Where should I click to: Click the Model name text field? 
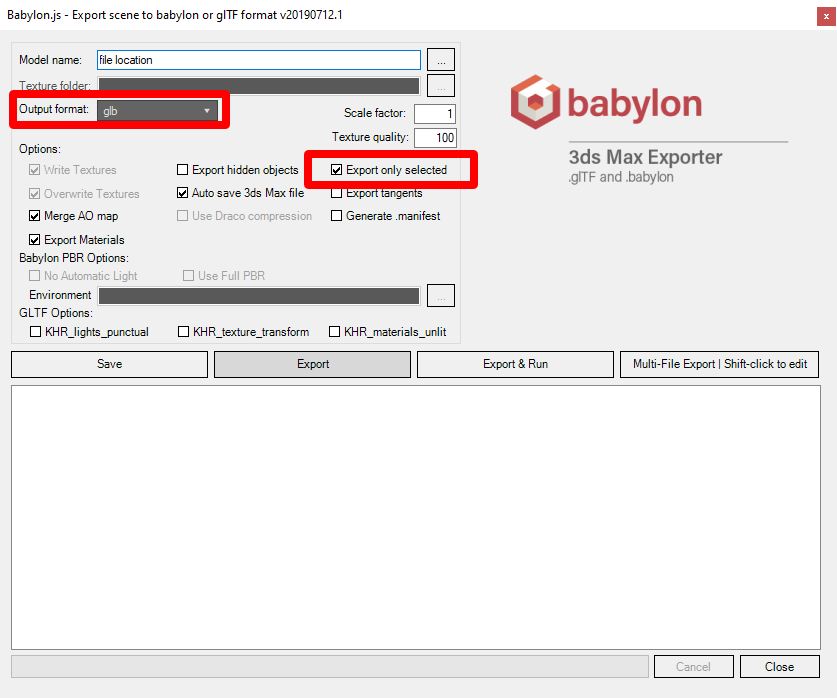point(259,60)
